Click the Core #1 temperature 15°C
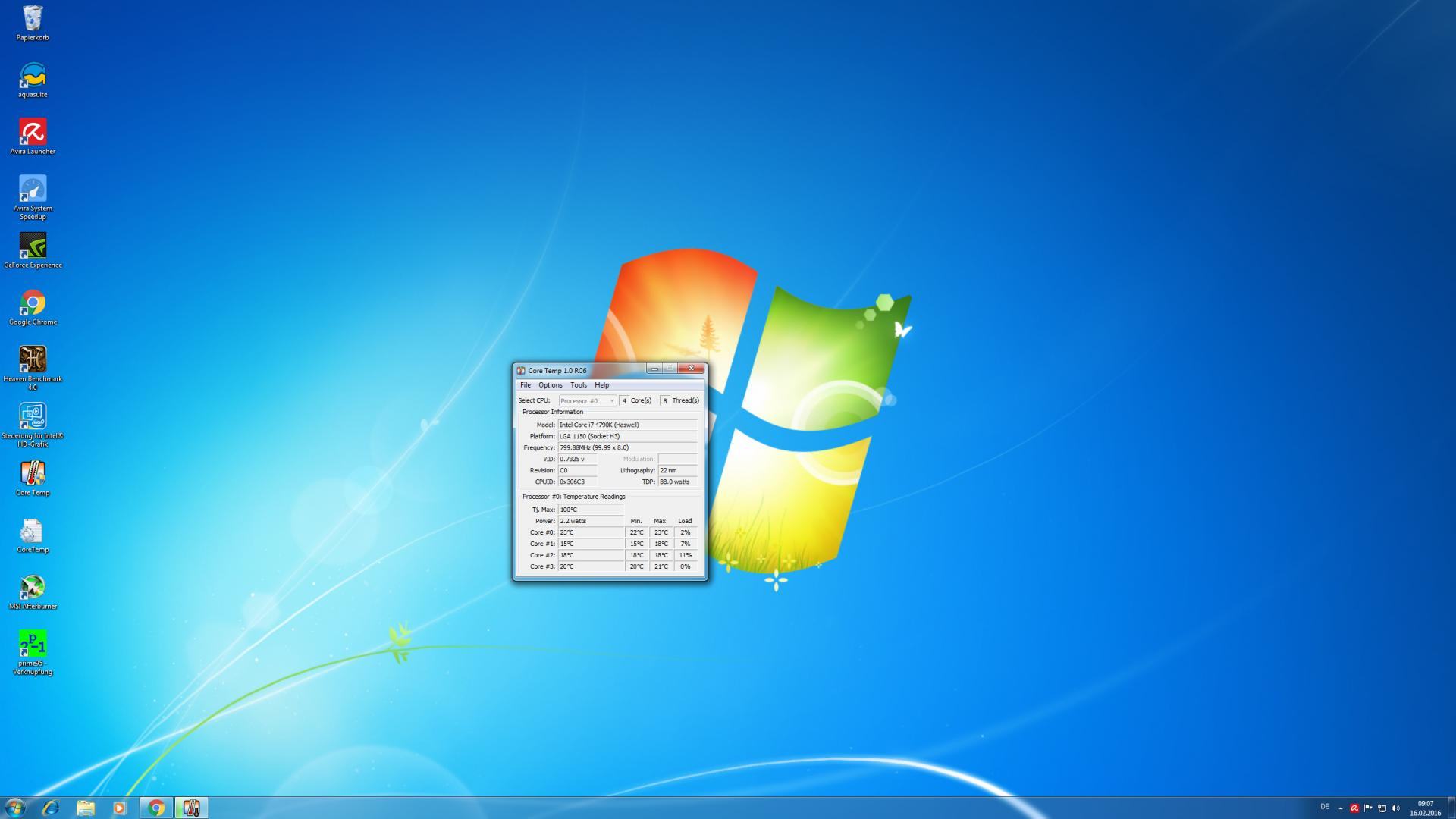1456x819 pixels. pos(591,544)
